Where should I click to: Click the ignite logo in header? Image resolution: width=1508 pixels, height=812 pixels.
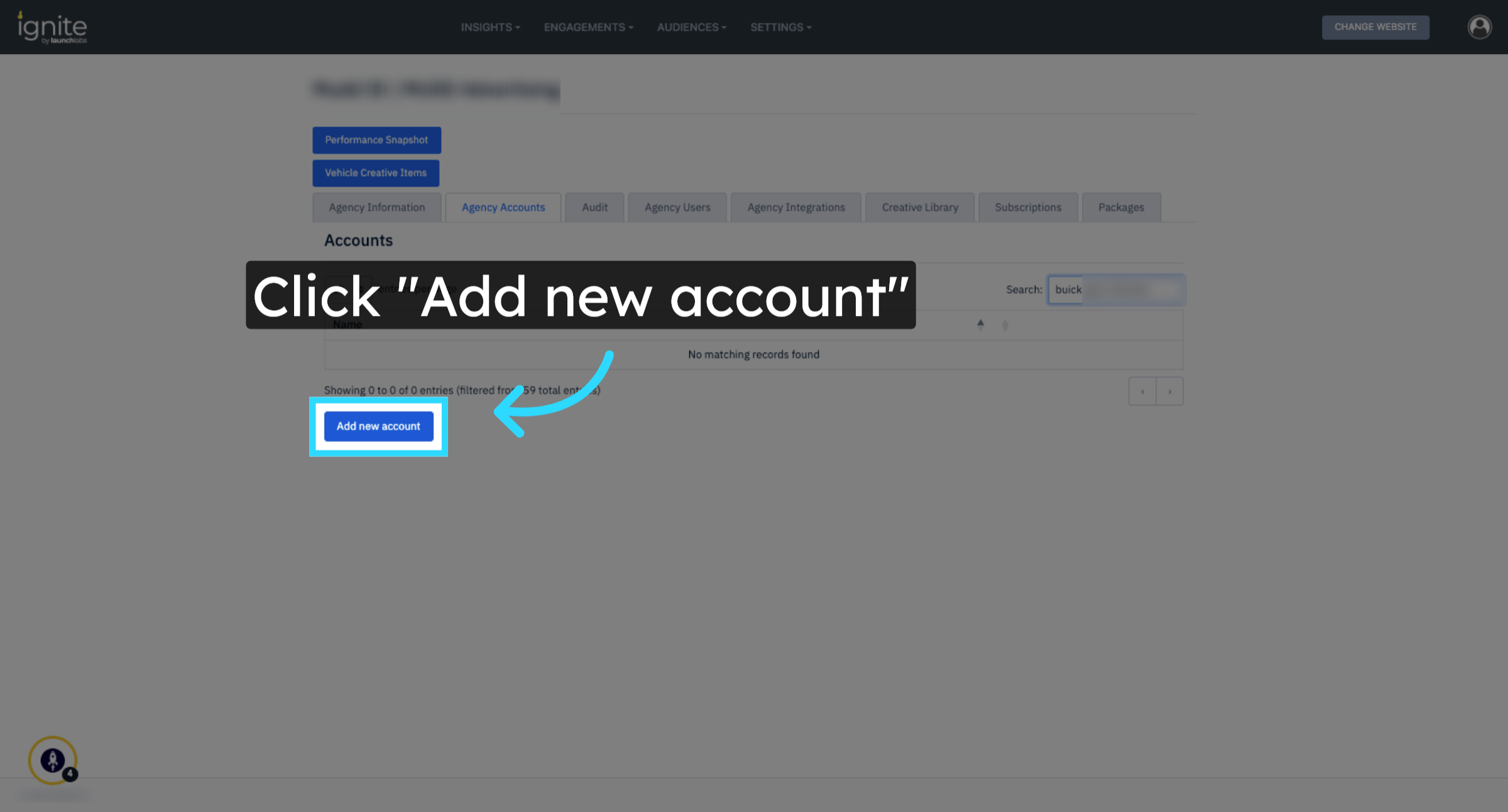[x=52, y=28]
